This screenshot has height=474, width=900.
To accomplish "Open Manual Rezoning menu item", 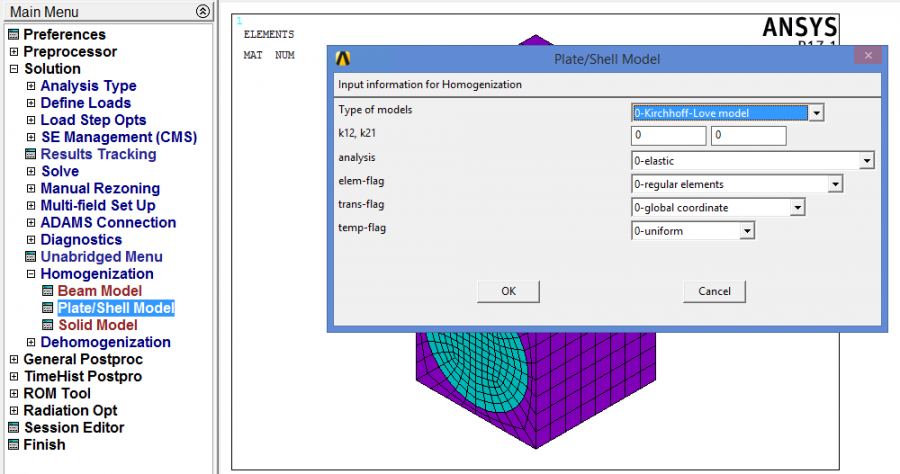I will click(100, 188).
